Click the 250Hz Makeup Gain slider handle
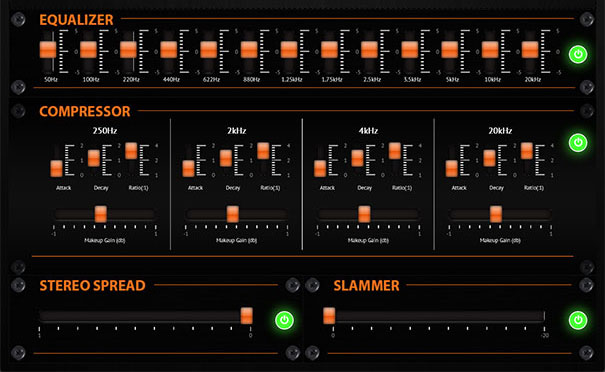This screenshot has width=605, height=372. coord(101,214)
